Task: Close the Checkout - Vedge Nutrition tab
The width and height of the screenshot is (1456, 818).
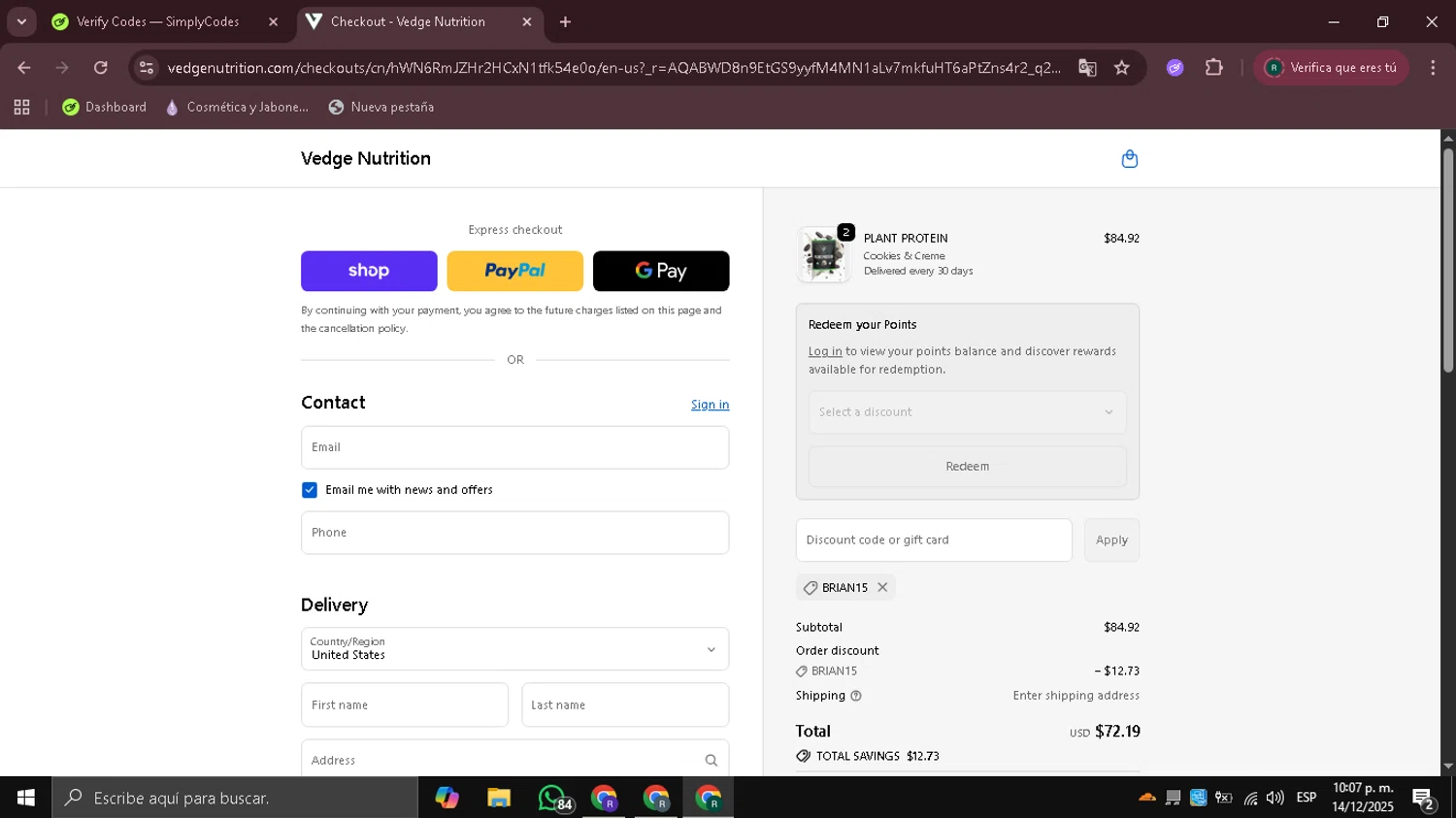Action: [527, 21]
